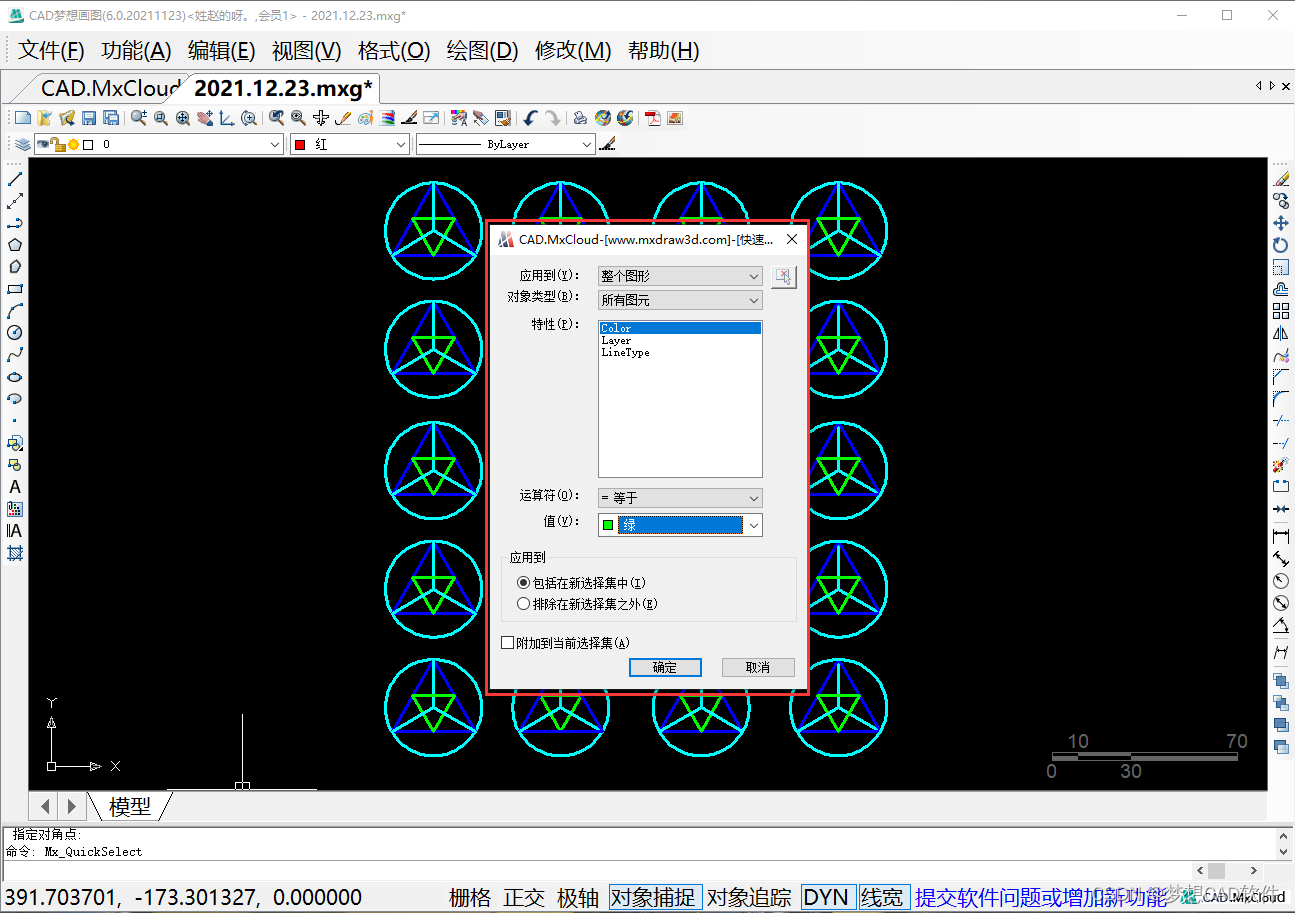Image resolution: width=1295 pixels, height=913 pixels.
Task: Click the Undo arrow toolbar icon
Action: (531, 118)
